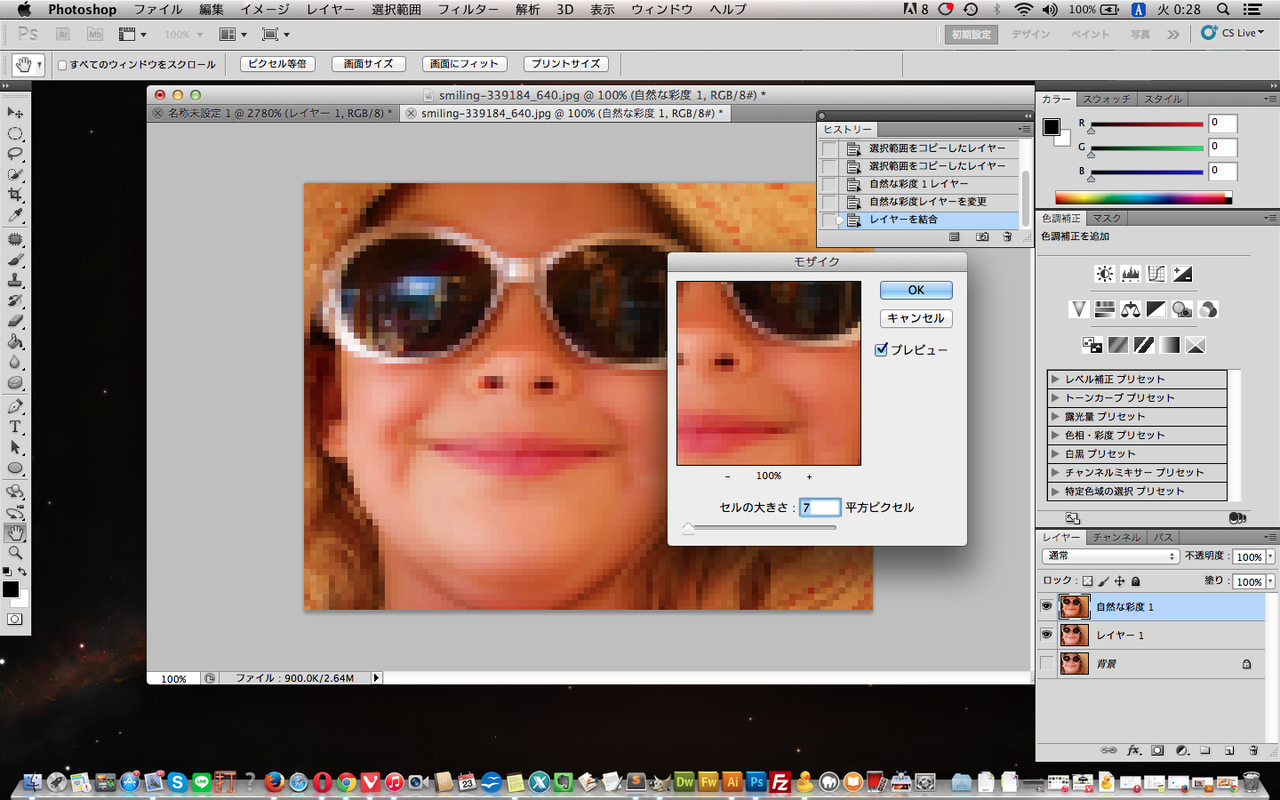Switch to the スウォッチ tab

[1107, 99]
